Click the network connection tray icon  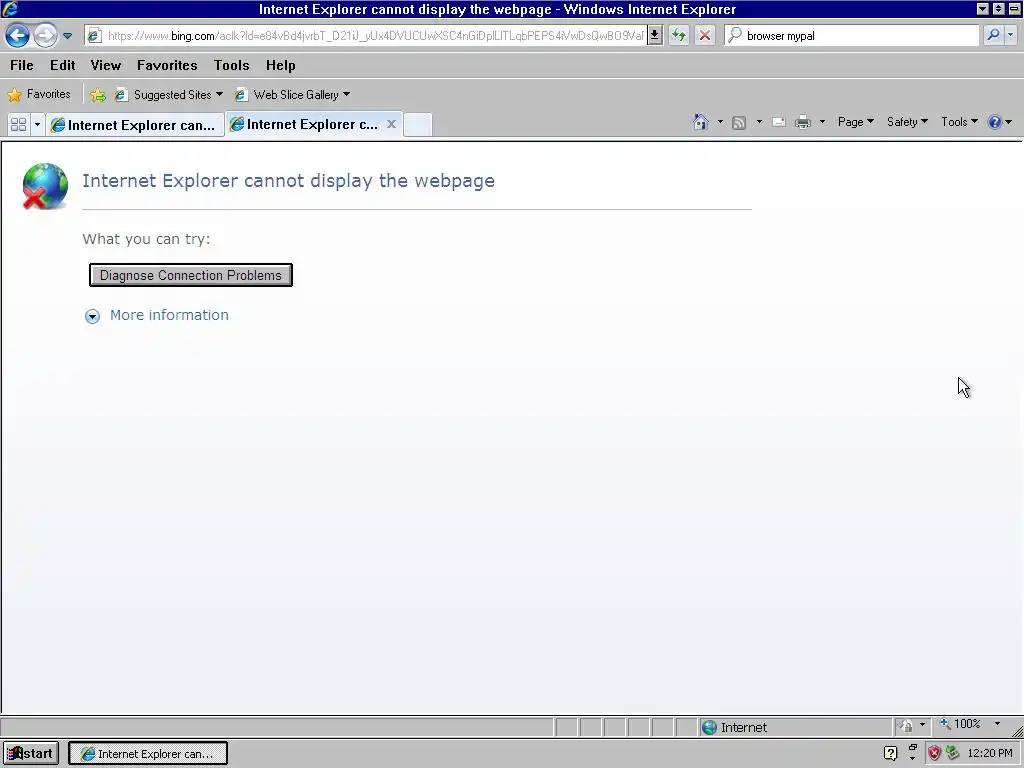953,753
